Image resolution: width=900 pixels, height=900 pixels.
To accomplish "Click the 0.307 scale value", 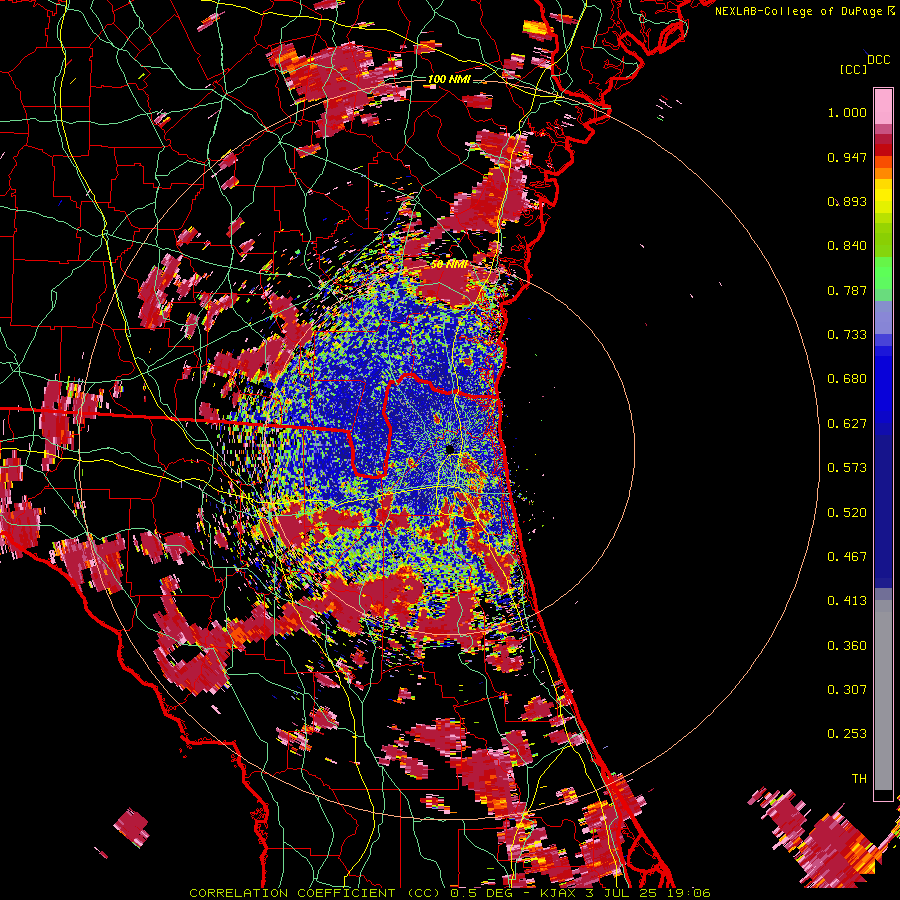I will 847,690.
